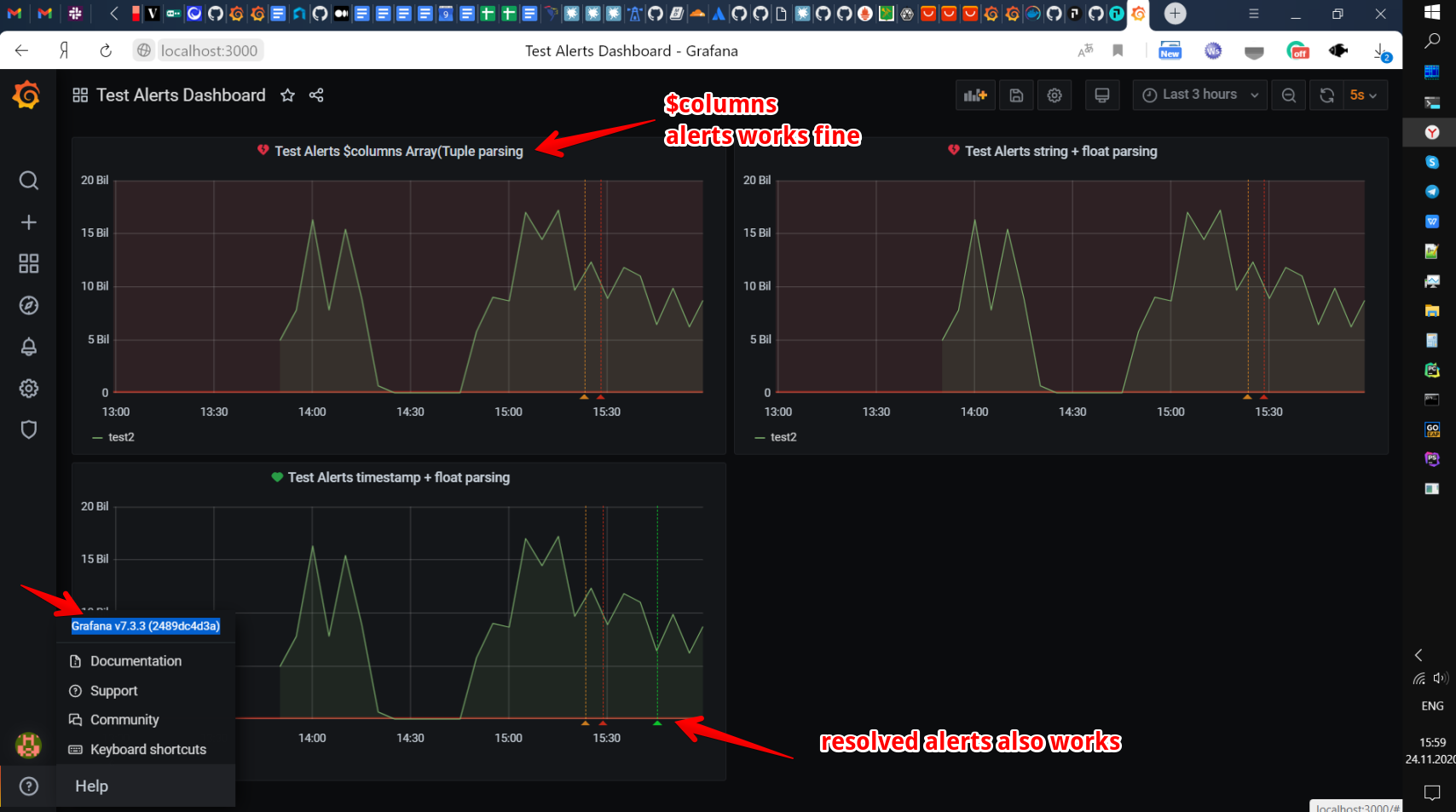This screenshot has height=812, width=1456.
Task: Open Grafana server admin shield icon
Action: click(28, 429)
